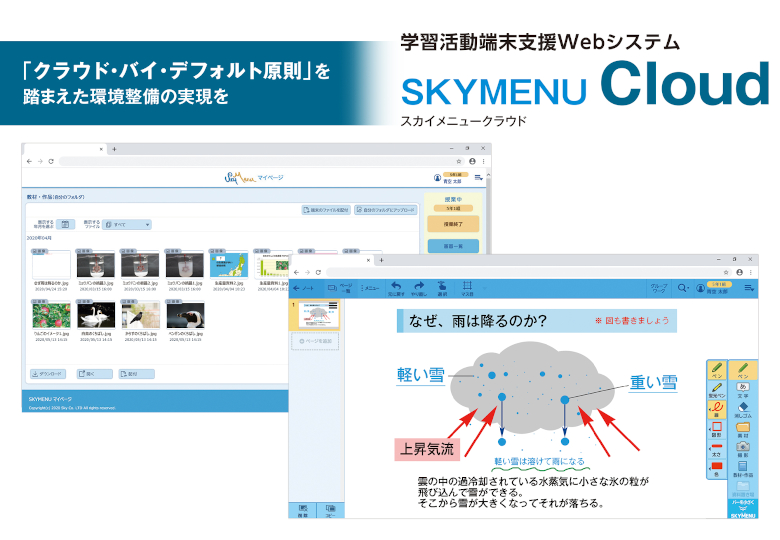Toggle the grid (マス目) display
780x540 pixels.
[467, 287]
